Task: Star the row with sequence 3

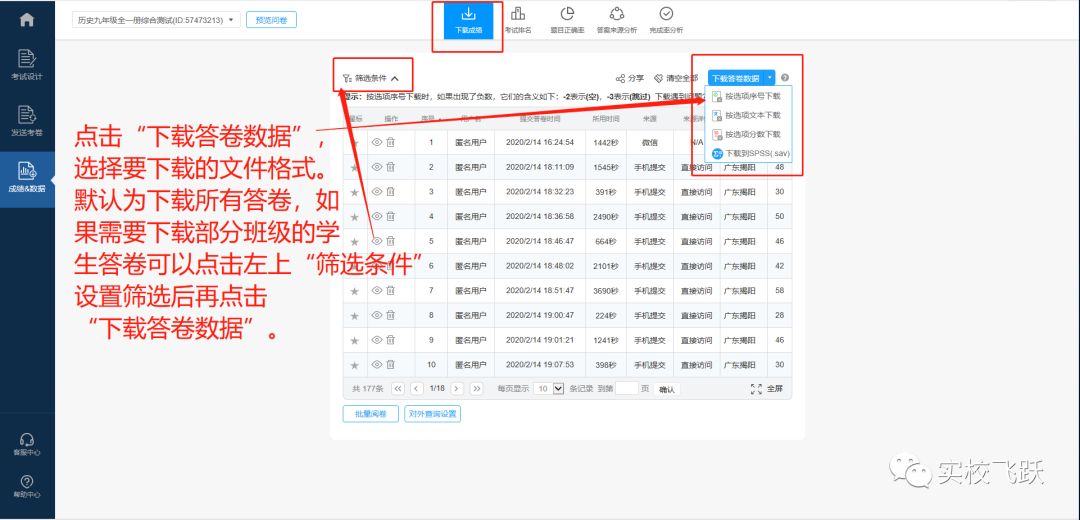Action: tap(355, 192)
